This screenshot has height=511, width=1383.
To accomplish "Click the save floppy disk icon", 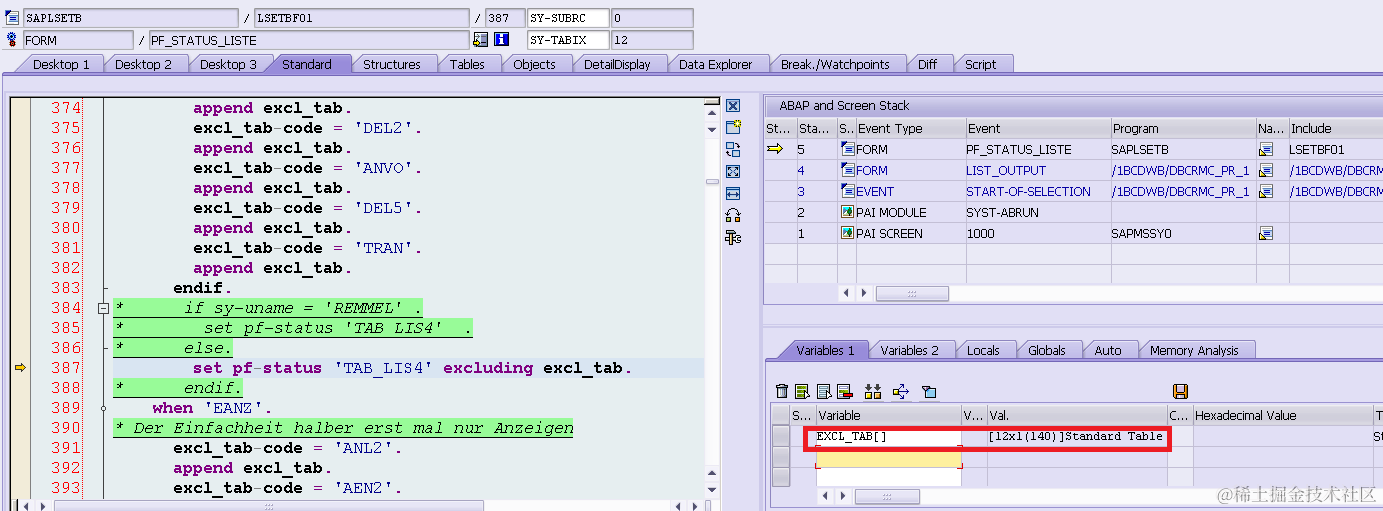I will tap(1180, 391).
